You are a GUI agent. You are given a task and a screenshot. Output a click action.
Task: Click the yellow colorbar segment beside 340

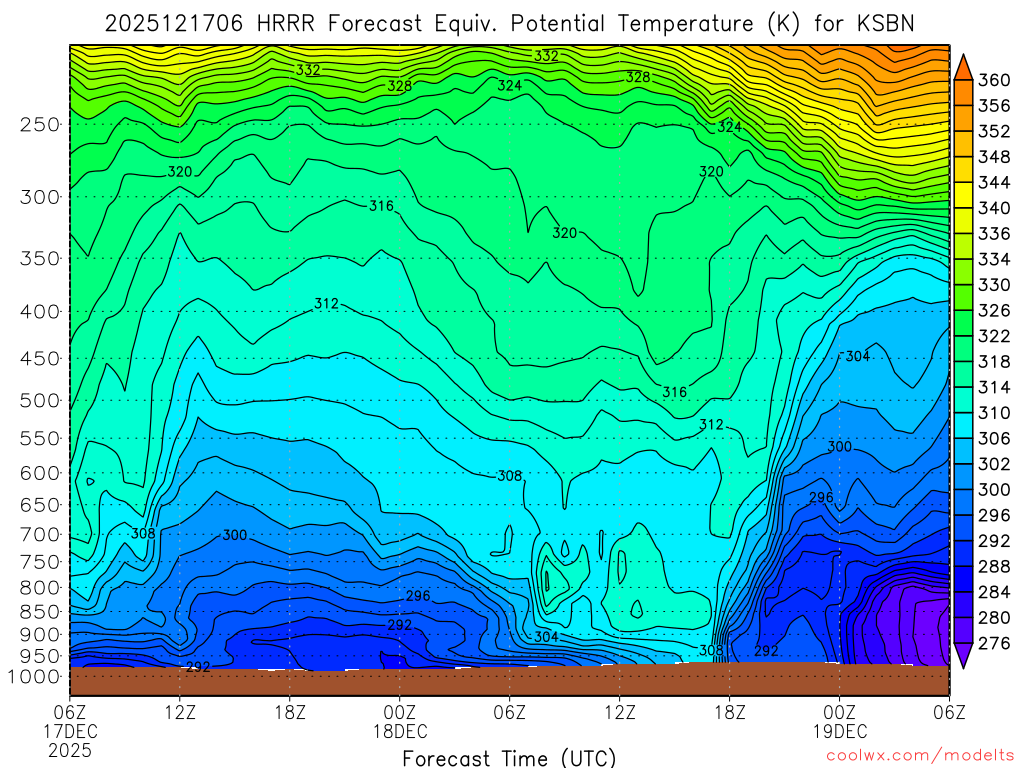click(x=963, y=195)
